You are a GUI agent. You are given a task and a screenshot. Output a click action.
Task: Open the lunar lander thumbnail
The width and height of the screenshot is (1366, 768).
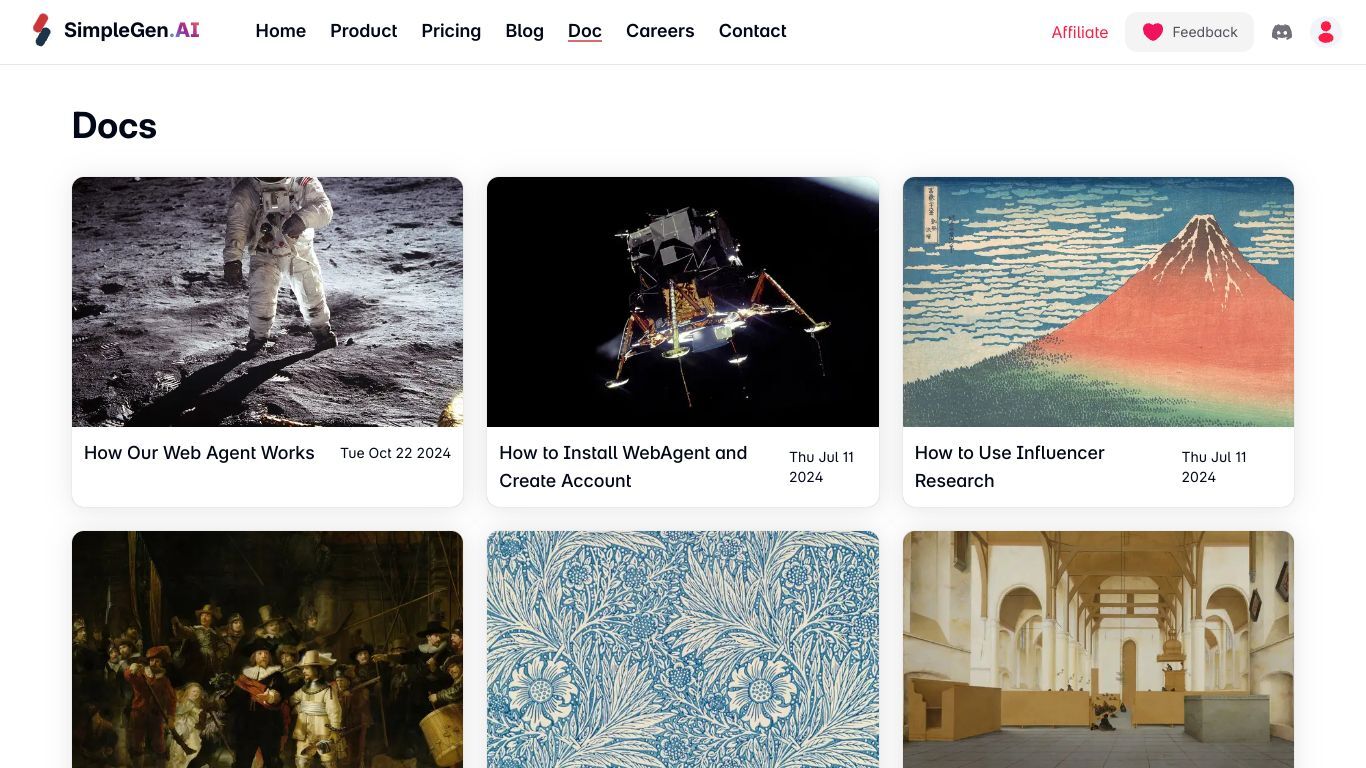(x=683, y=302)
